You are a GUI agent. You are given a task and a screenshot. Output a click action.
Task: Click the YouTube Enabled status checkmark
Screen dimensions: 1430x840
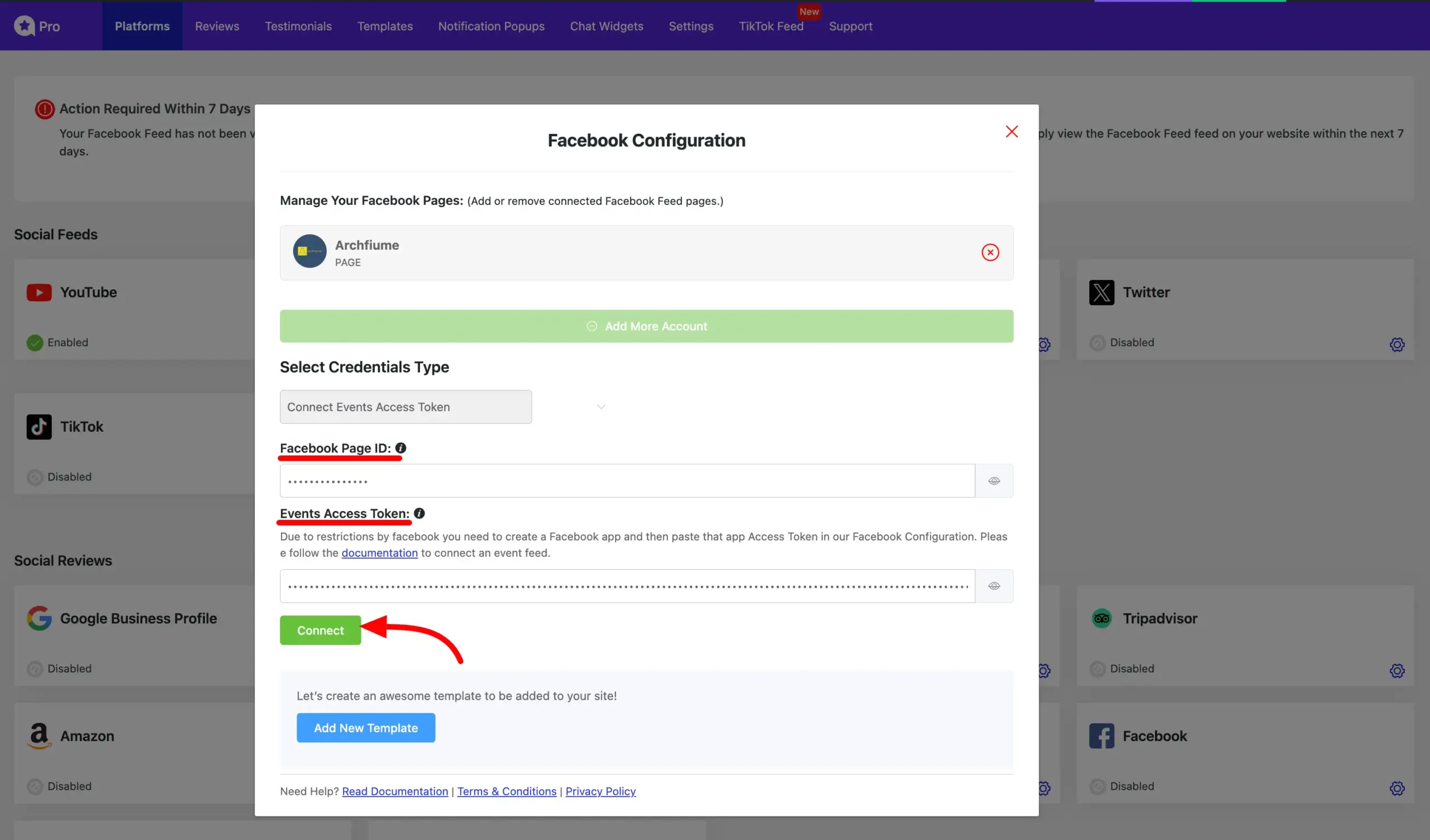[35, 342]
